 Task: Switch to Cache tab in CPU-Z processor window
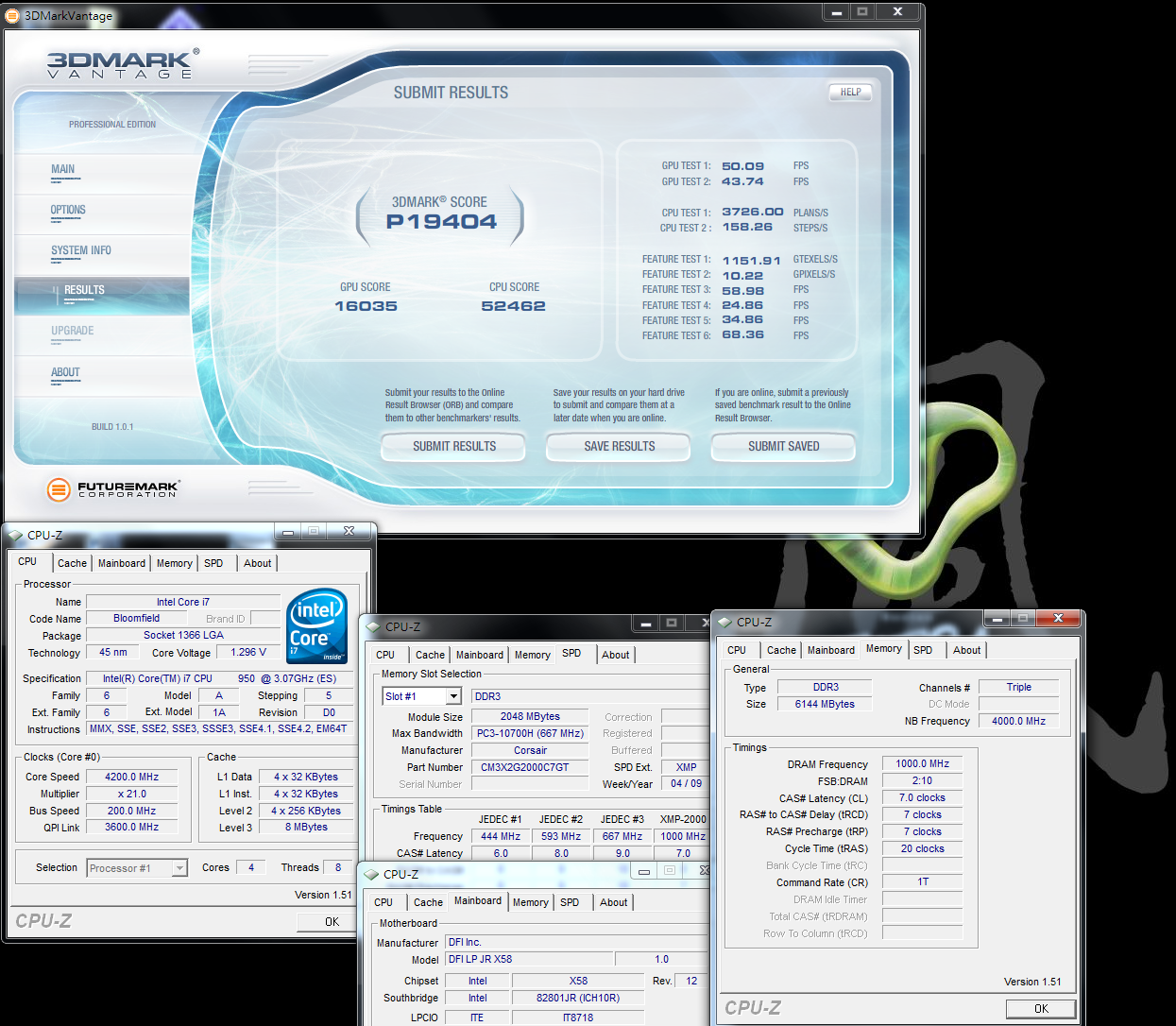point(72,563)
